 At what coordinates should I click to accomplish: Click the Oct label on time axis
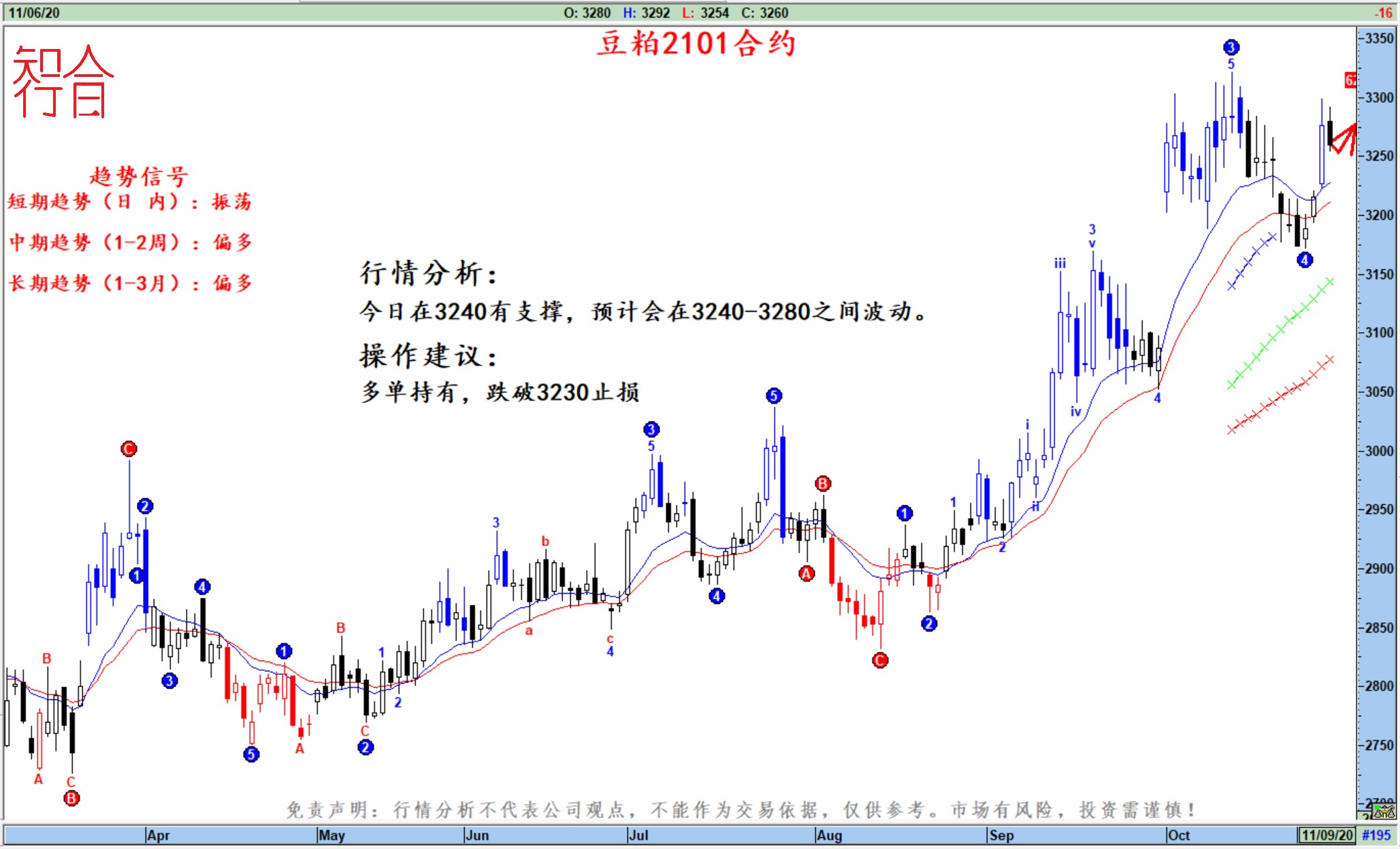click(x=1178, y=835)
